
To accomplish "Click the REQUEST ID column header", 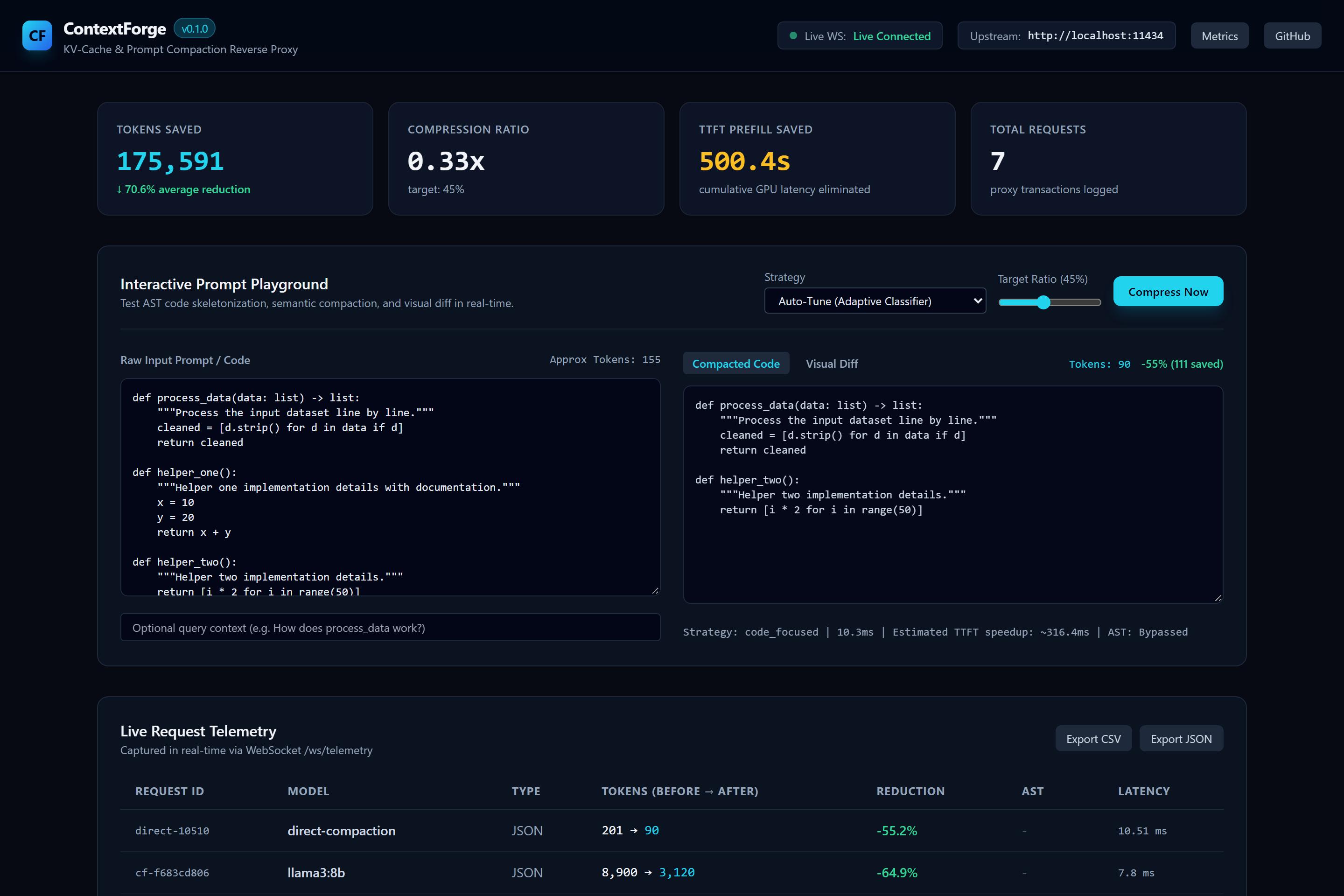I will (169, 791).
